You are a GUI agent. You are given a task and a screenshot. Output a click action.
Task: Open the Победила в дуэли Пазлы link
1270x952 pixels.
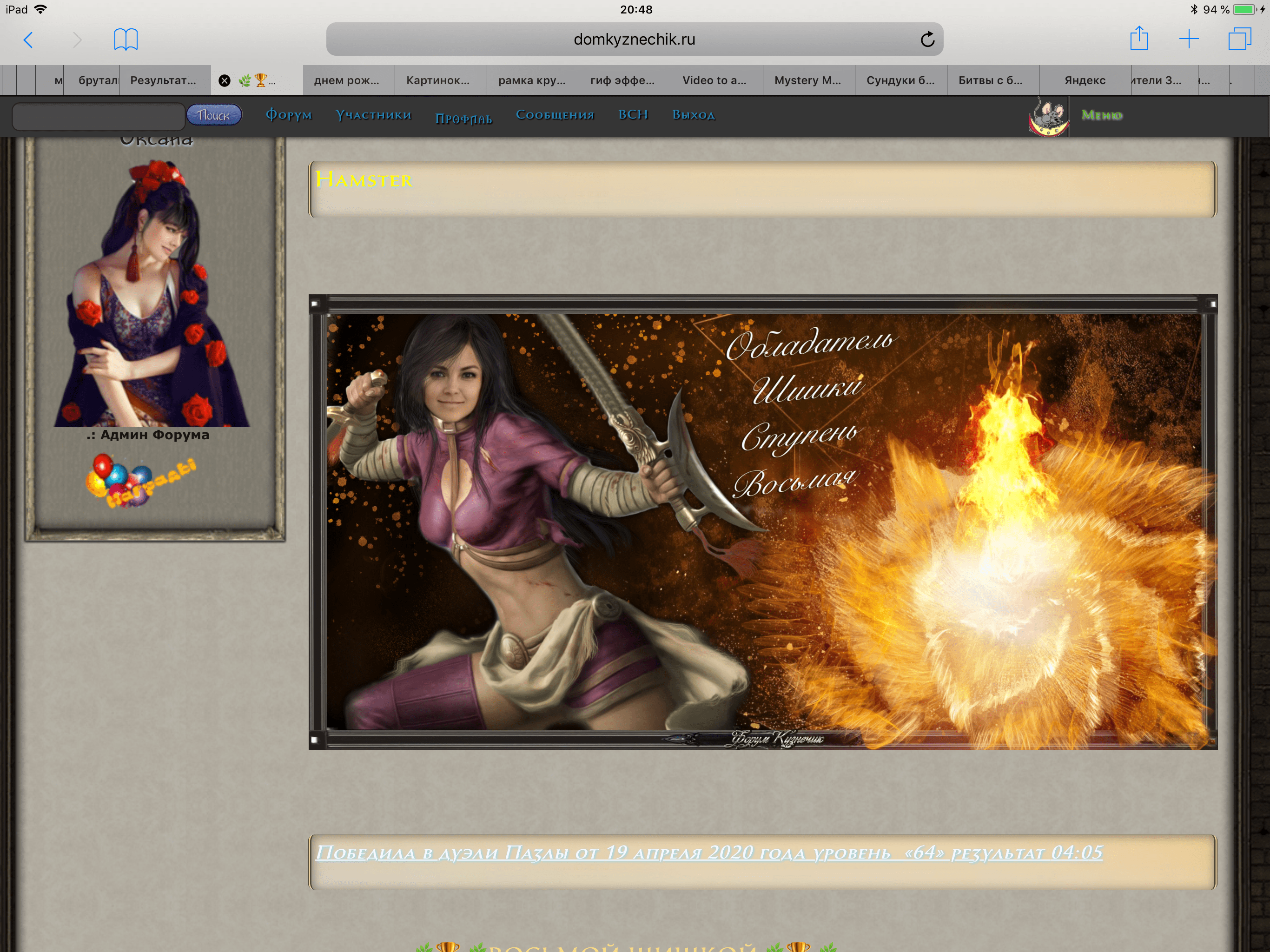click(709, 853)
